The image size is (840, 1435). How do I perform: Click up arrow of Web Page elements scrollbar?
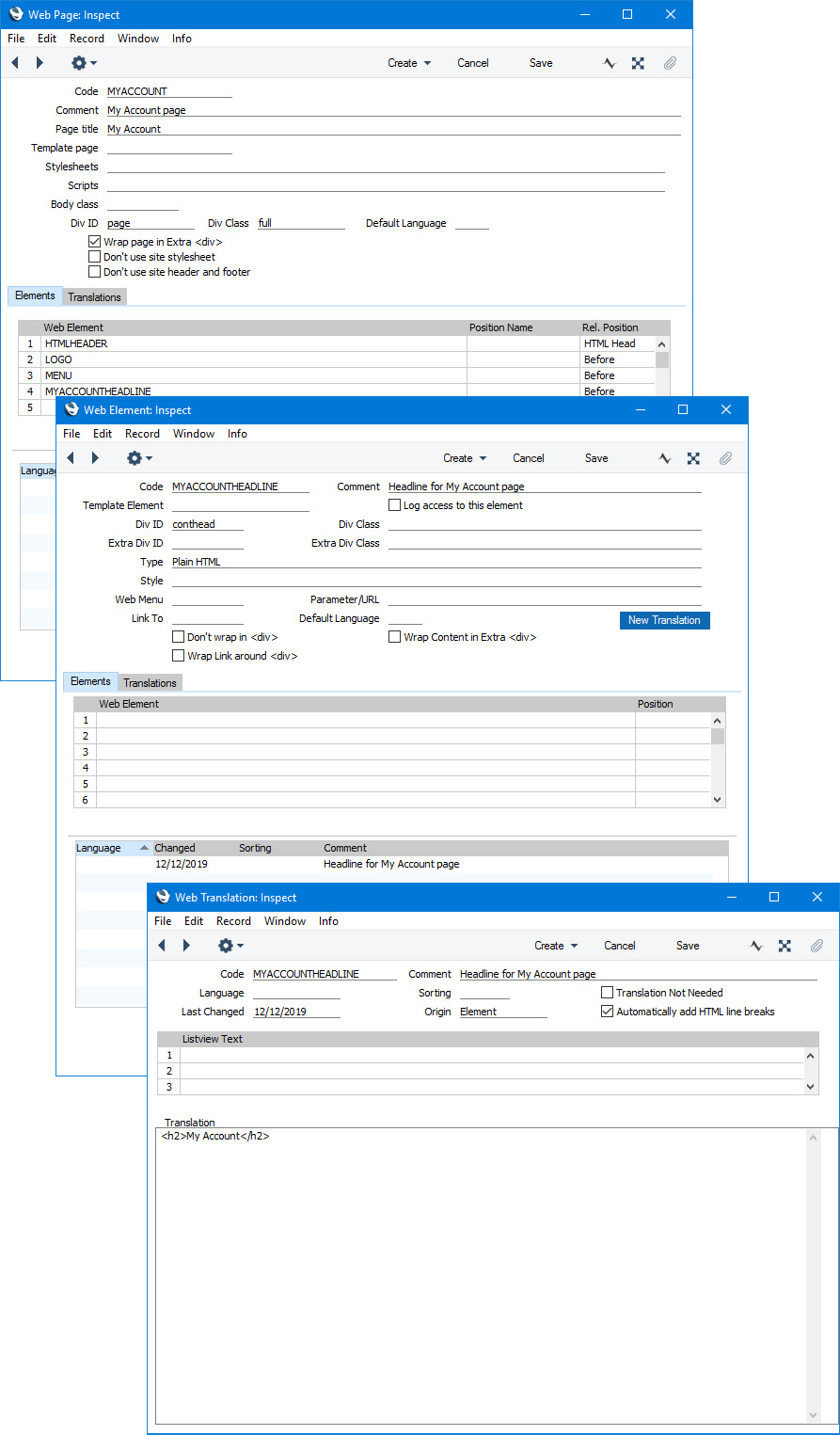(x=662, y=343)
